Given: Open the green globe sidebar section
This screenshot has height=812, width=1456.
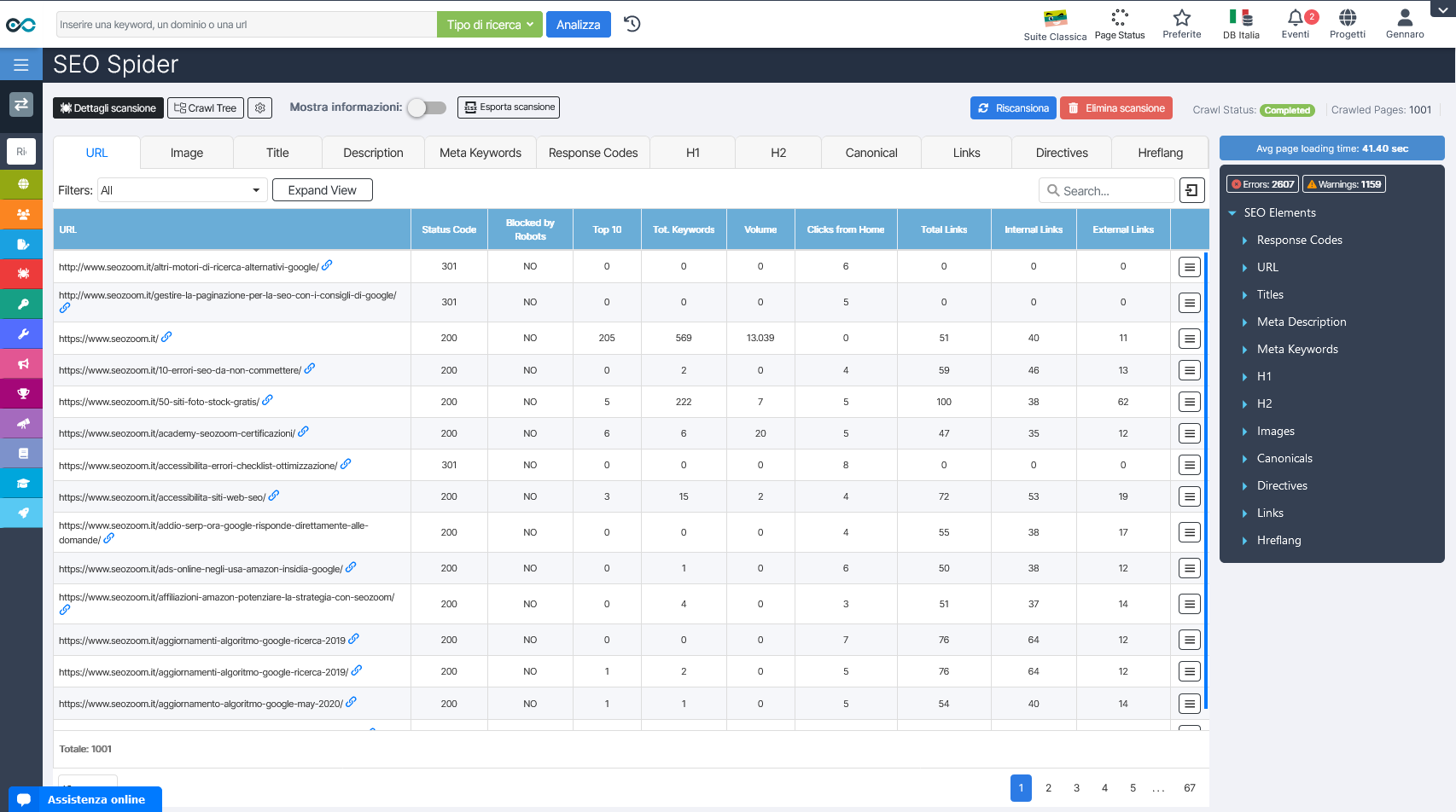Looking at the screenshot, I should click(x=21, y=183).
